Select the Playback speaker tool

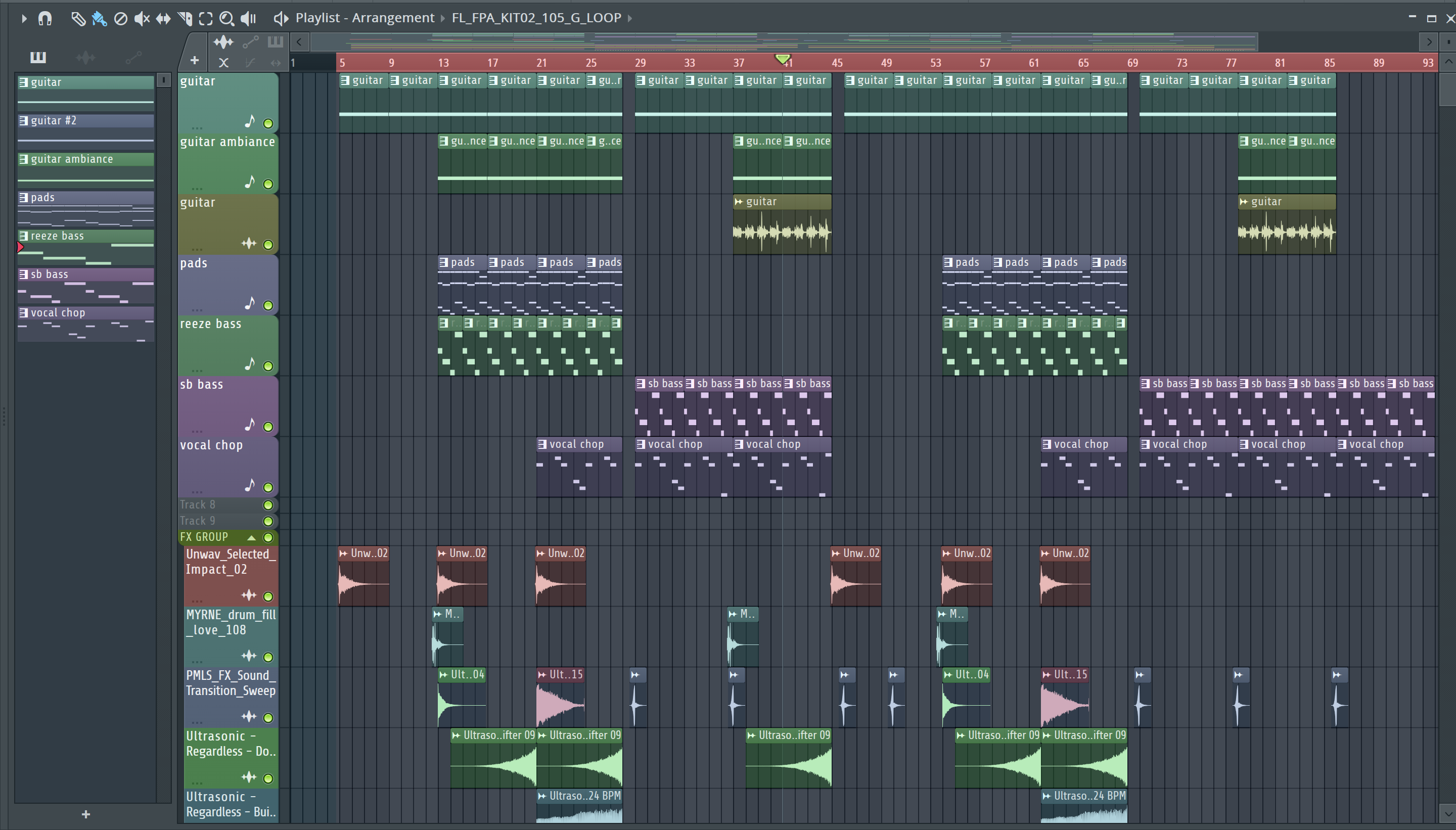(x=249, y=18)
